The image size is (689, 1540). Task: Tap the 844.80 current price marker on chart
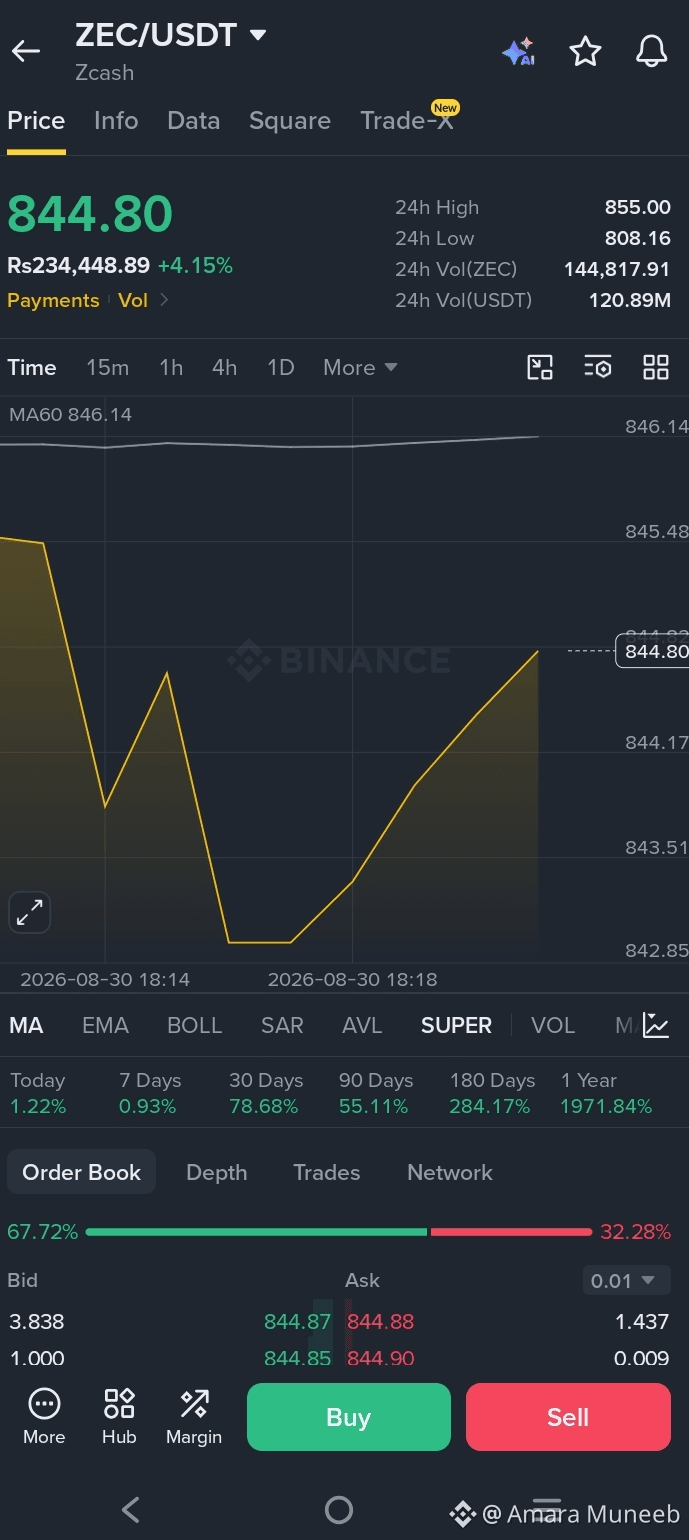point(651,651)
